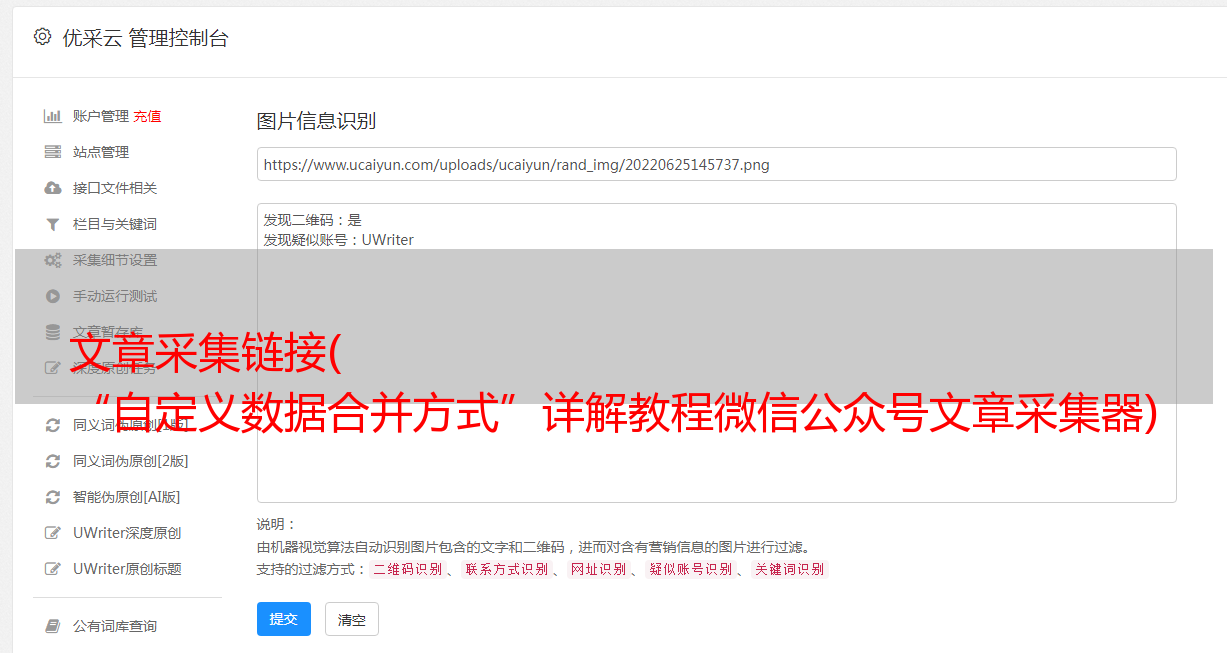Screen dimensions: 1227x653
Task: Select 栏目与关键词 in the sidebar
Action: coord(115,224)
